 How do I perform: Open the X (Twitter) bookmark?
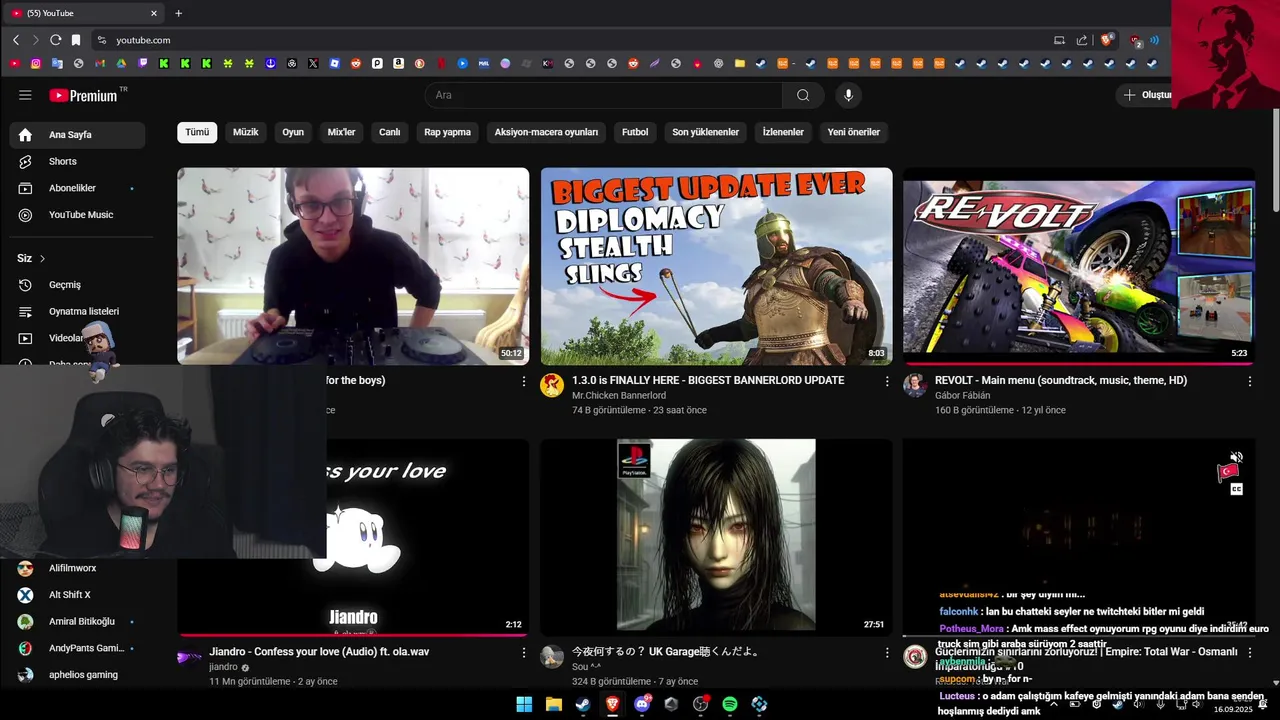pyautogui.click(x=313, y=63)
